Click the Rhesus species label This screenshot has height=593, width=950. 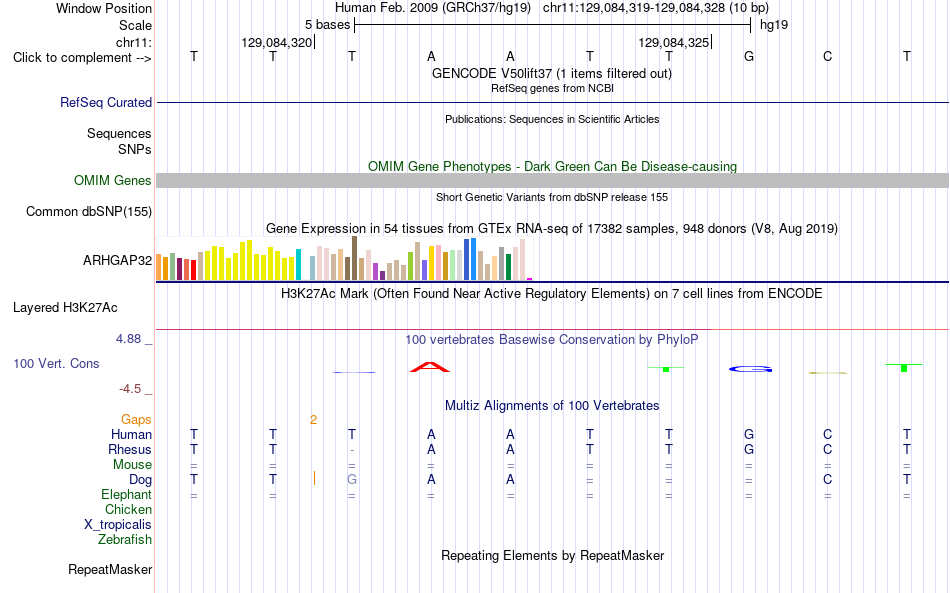(130, 449)
